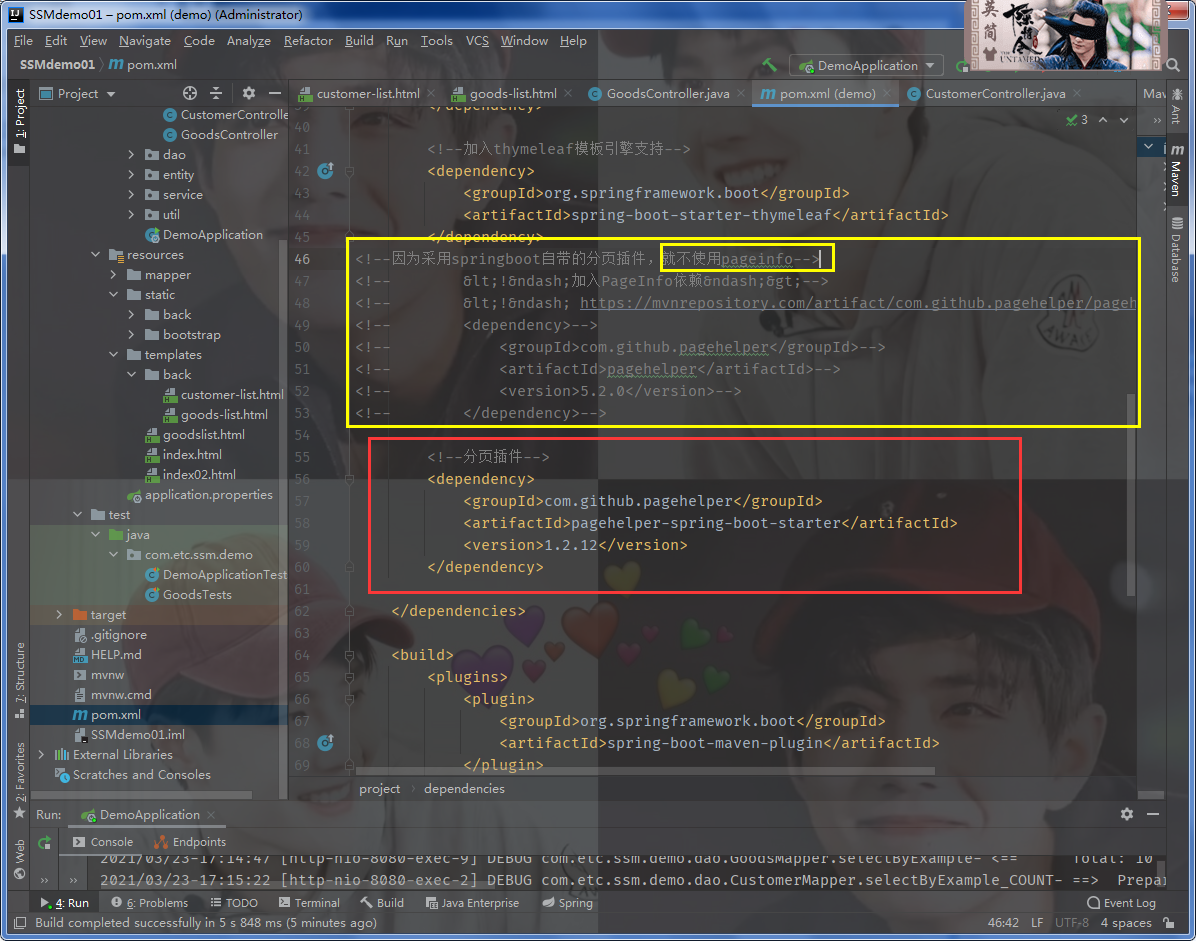Viewport: 1196px width, 941px height.
Task: Expand the mapper folder
Action: [x=113, y=275]
